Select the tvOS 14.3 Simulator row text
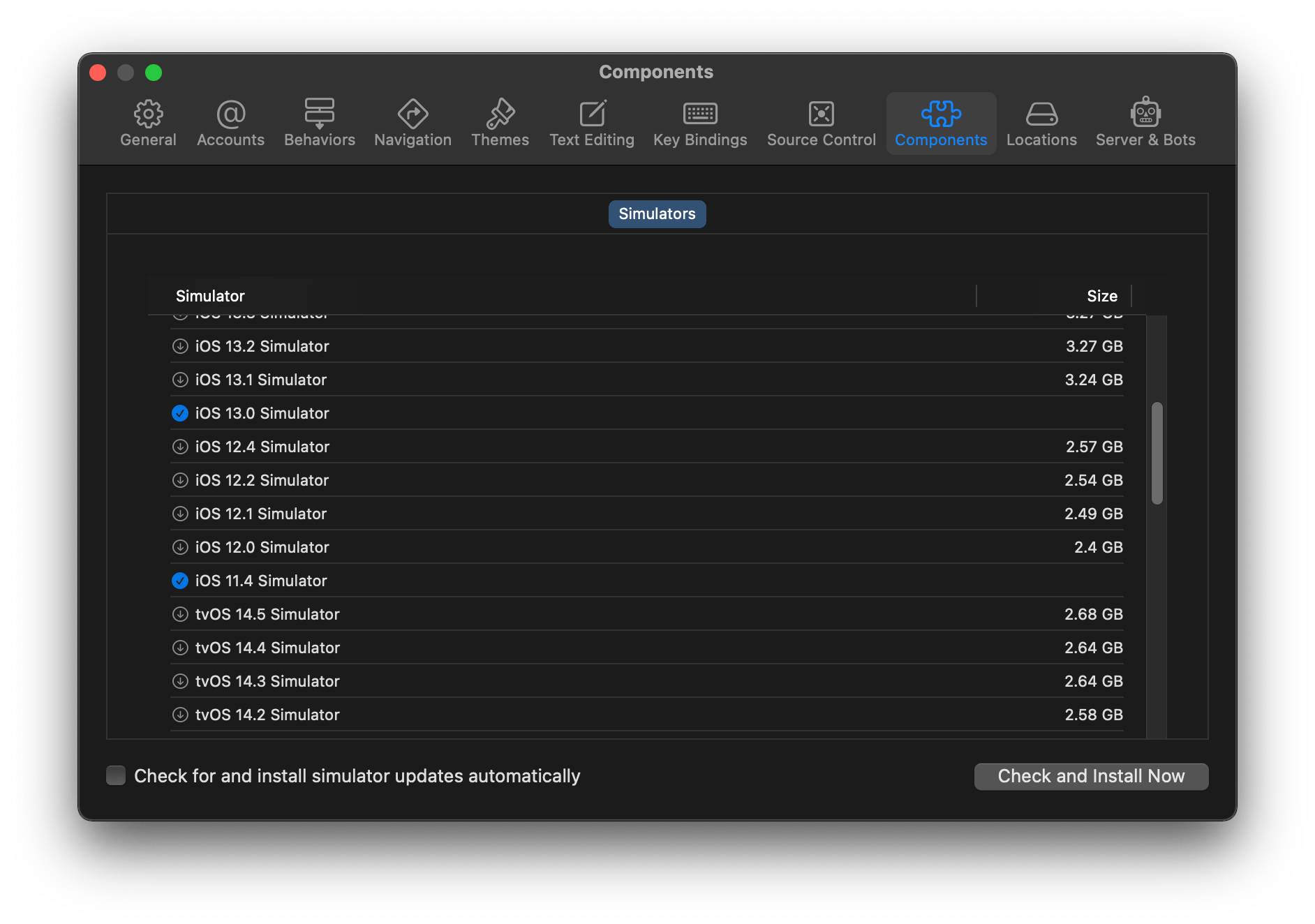This screenshot has width=1315, height=924. click(267, 681)
